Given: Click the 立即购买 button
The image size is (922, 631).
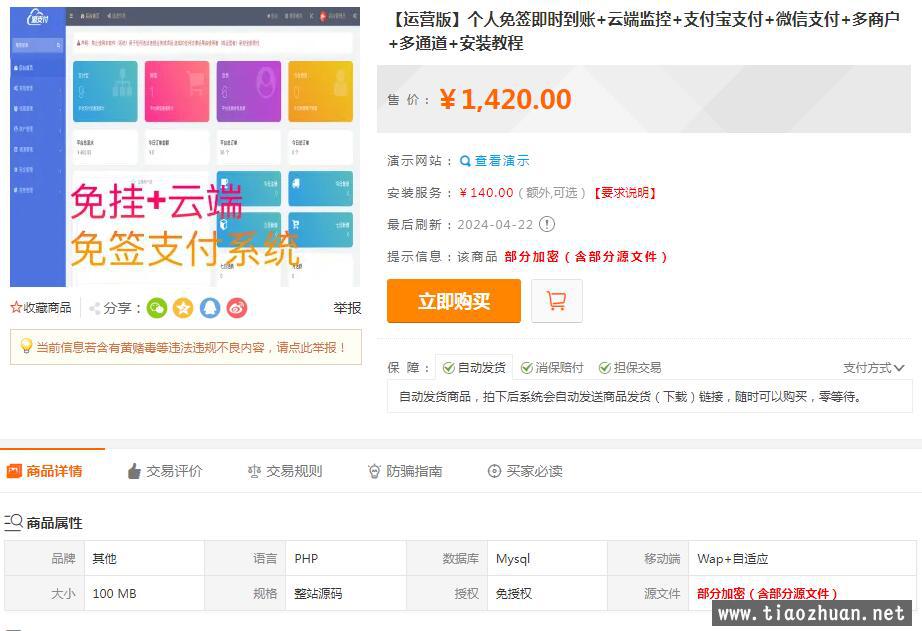Looking at the screenshot, I should point(454,301).
